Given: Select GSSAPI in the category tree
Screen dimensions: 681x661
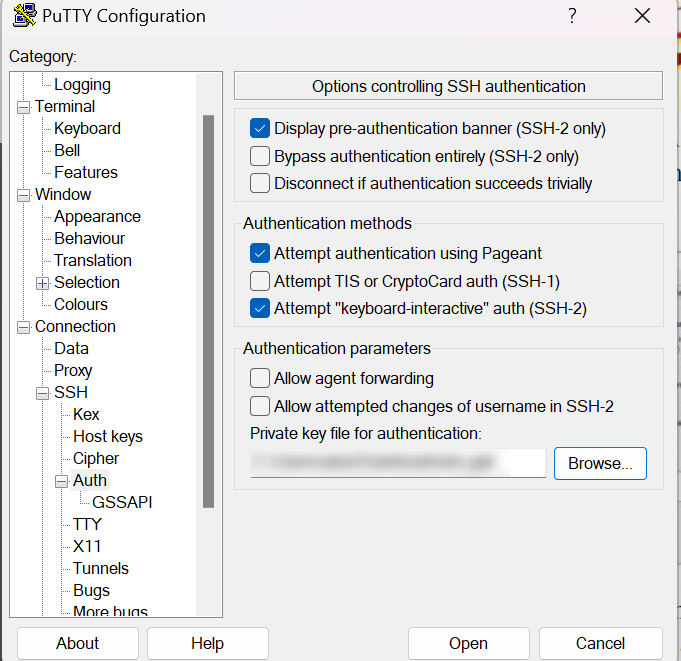Looking at the screenshot, I should [122, 502].
